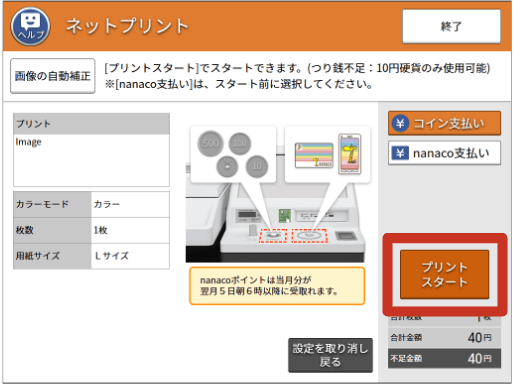Image resolution: width=514 pixels, height=384 pixels.
Task: Click the 不足金額 40円 row
Action: point(444,358)
